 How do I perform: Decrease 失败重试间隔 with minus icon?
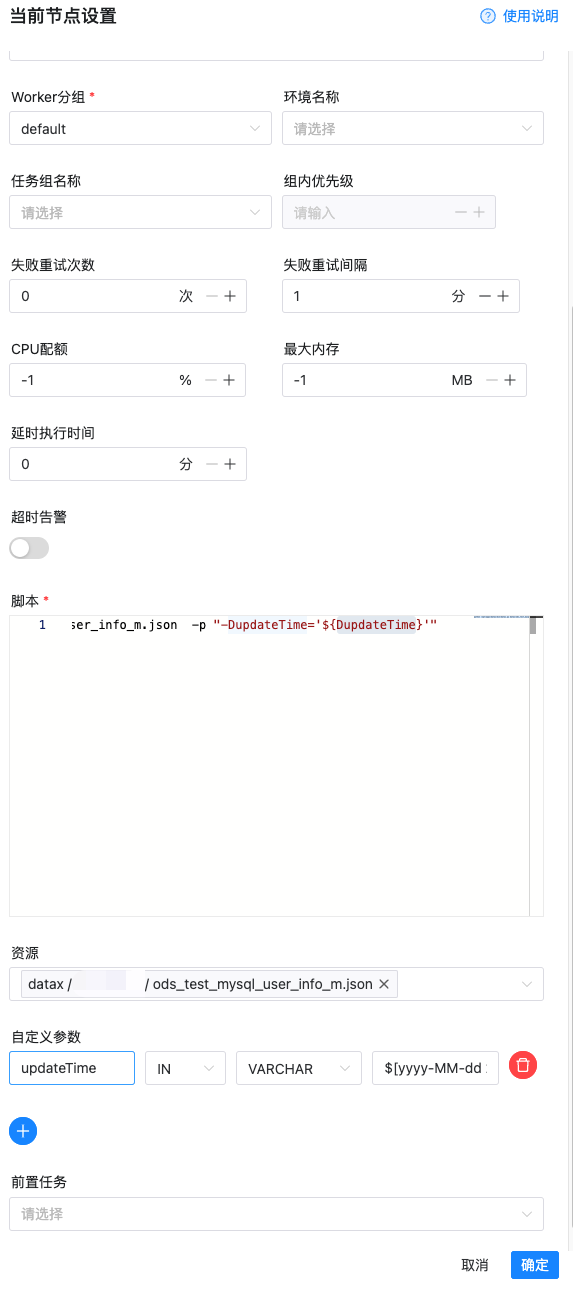(x=485, y=297)
